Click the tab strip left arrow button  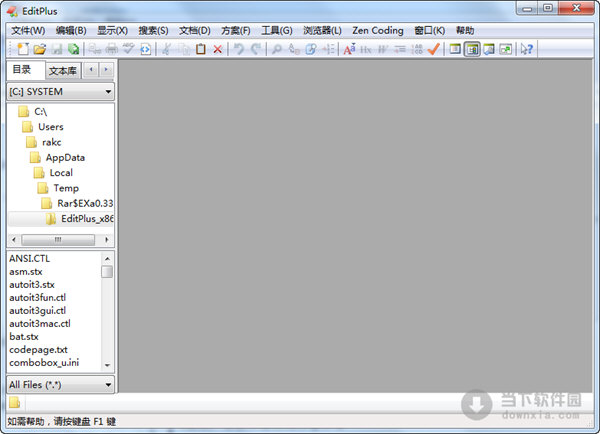pyautogui.click(x=91, y=70)
